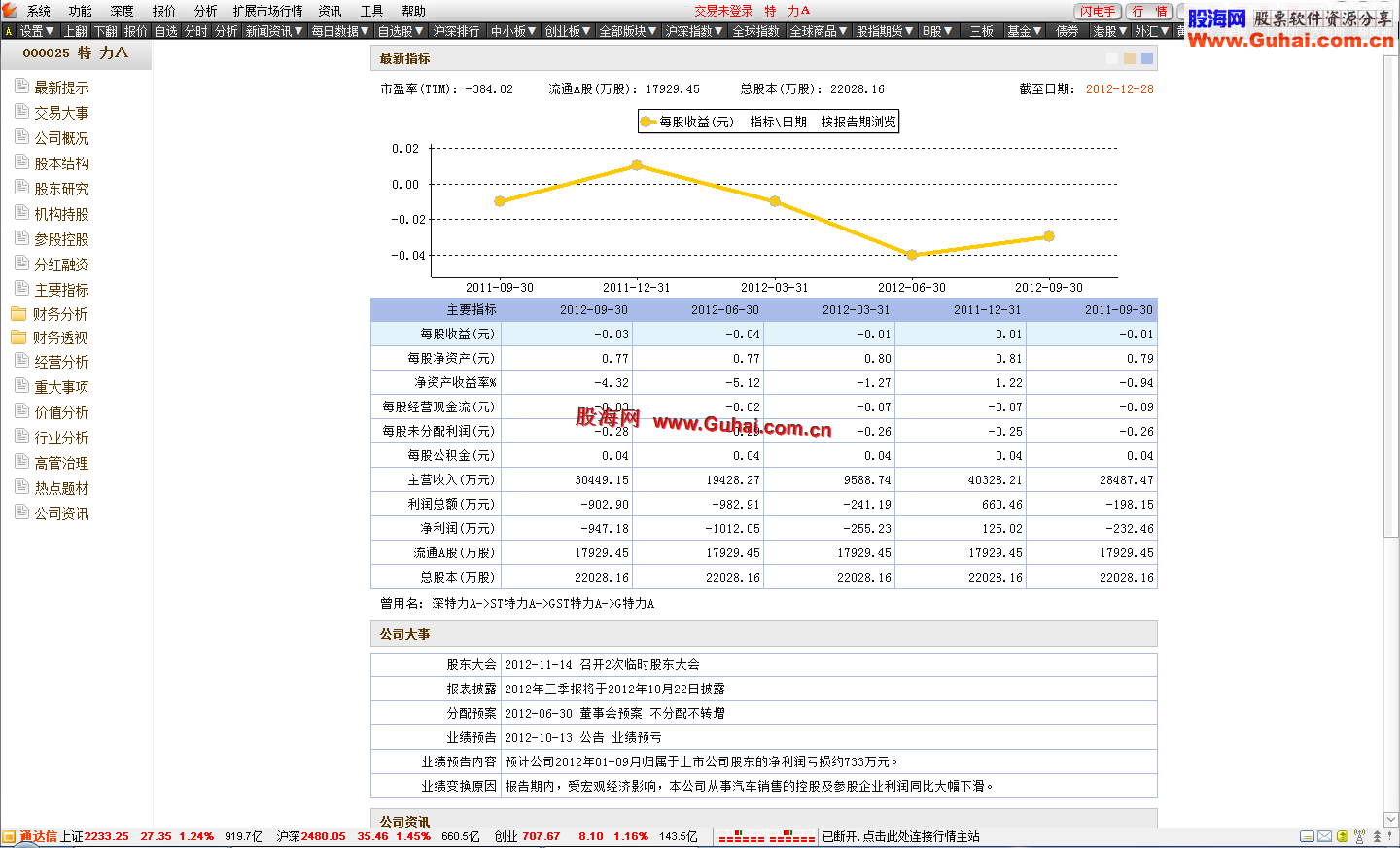Open the 工具 menu
Screen dimensions: 1400x848
click(x=372, y=11)
